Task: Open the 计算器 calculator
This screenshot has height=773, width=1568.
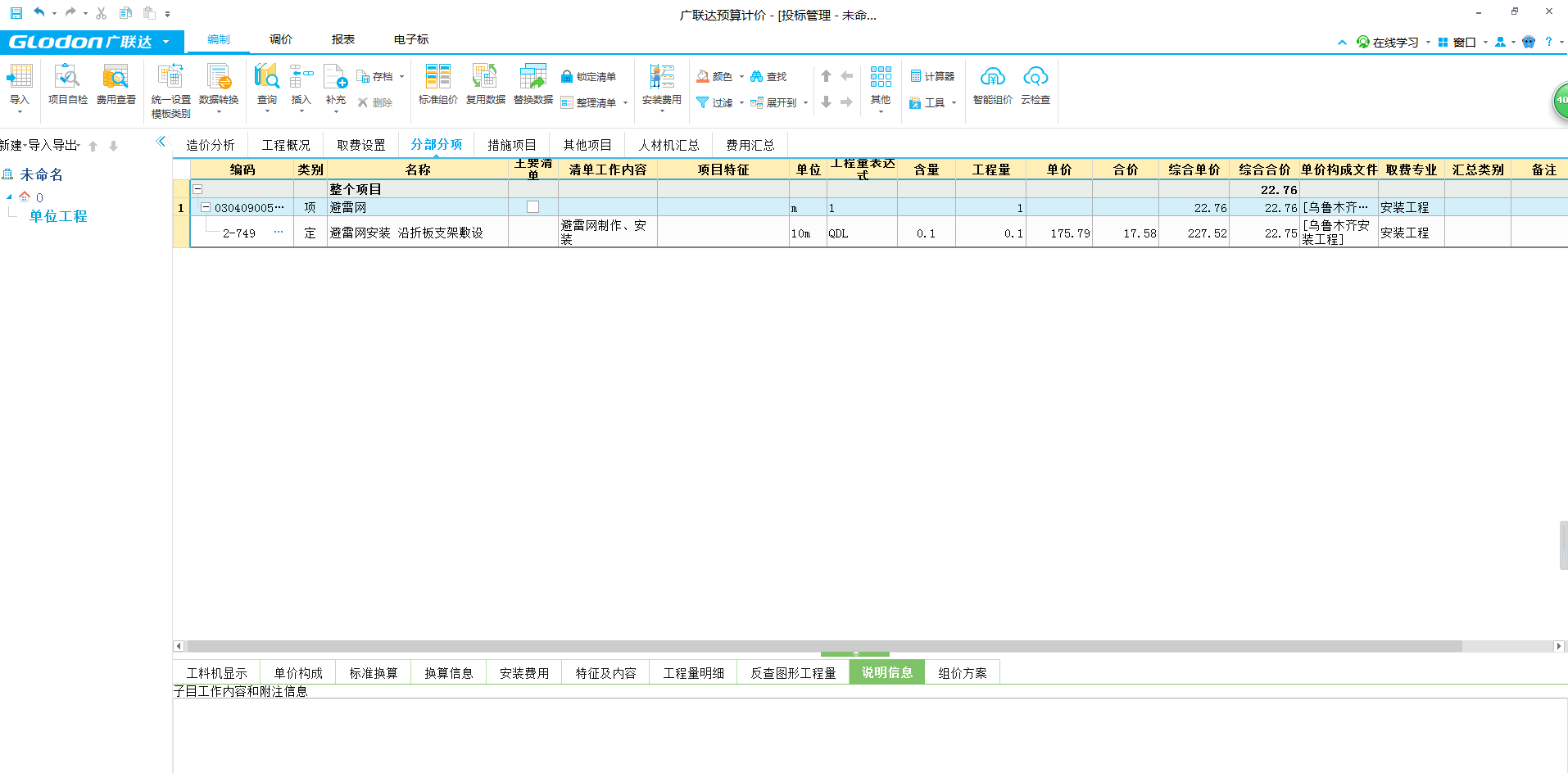Action: [932, 76]
